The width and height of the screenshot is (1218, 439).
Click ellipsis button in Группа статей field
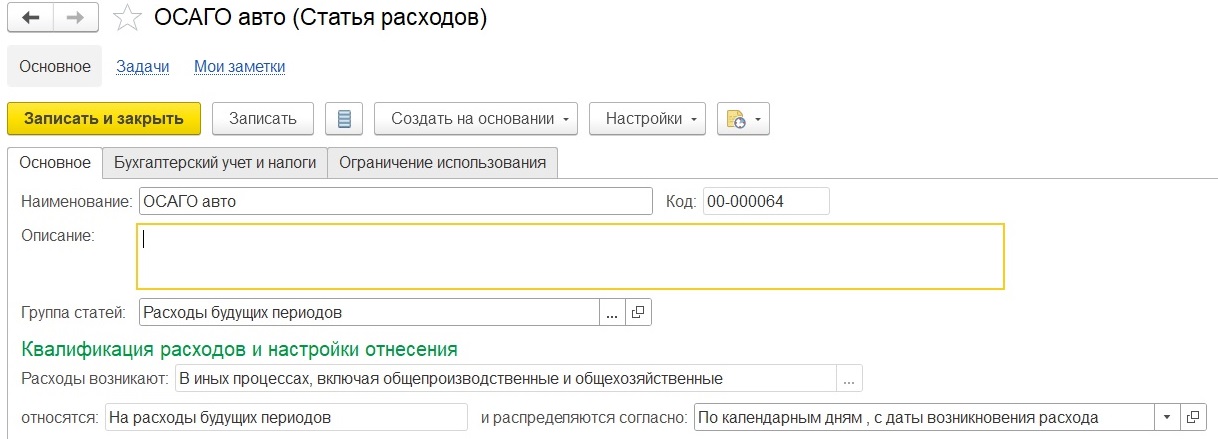click(x=613, y=313)
